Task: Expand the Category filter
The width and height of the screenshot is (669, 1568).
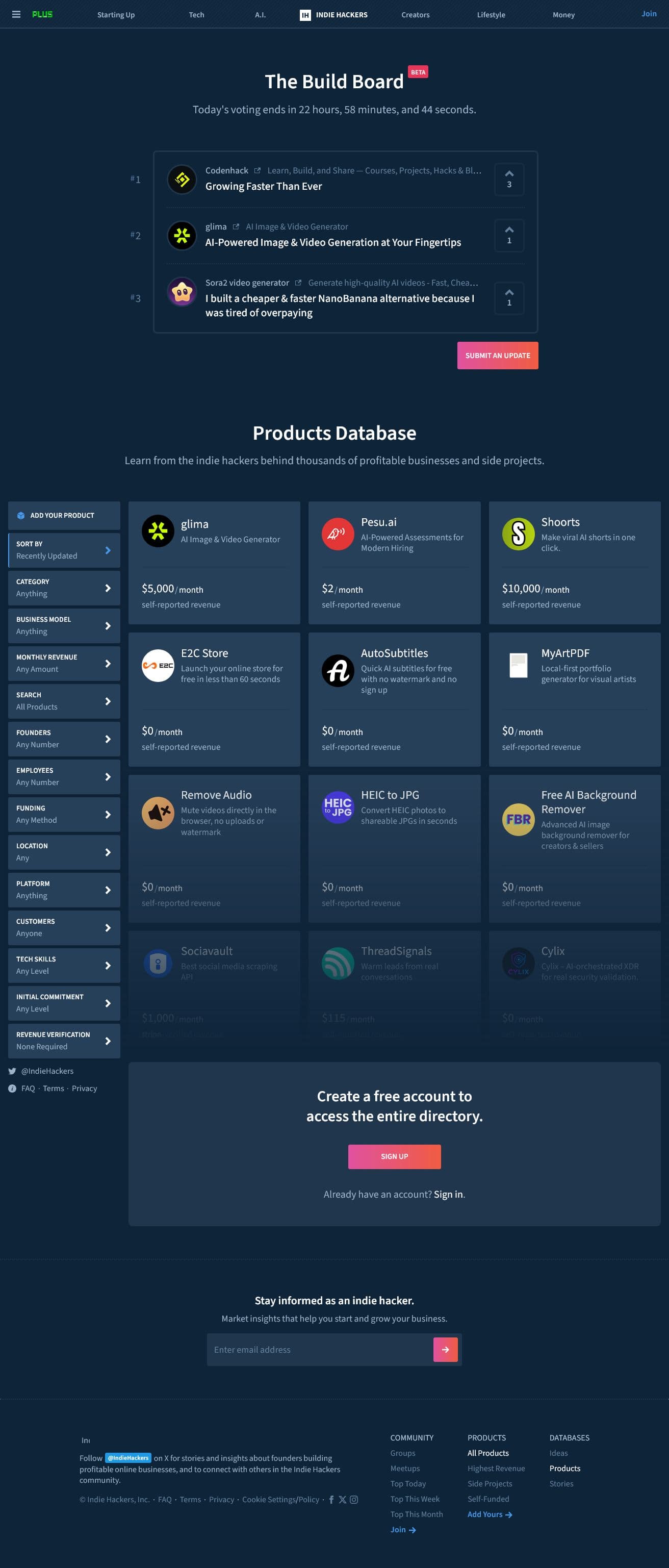Action: coord(64,588)
